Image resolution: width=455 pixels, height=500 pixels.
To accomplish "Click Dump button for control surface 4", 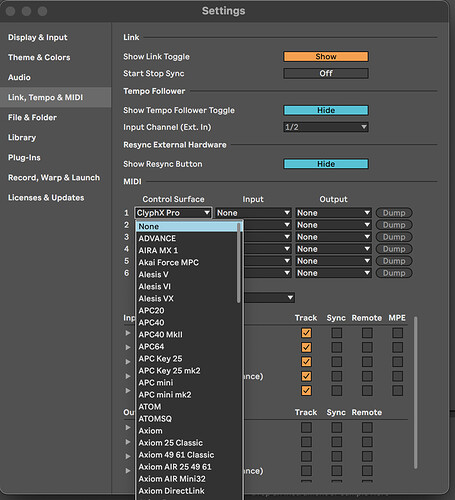I will click(x=394, y=249).
